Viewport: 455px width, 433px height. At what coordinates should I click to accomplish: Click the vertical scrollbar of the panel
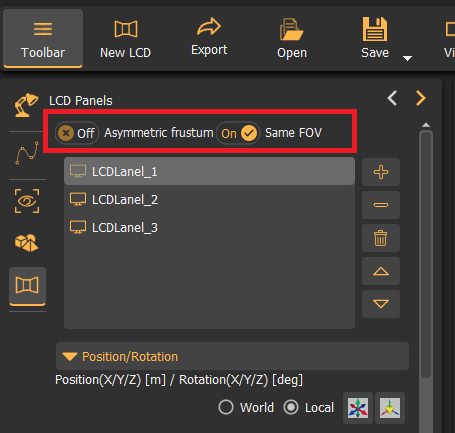point(426,254)
